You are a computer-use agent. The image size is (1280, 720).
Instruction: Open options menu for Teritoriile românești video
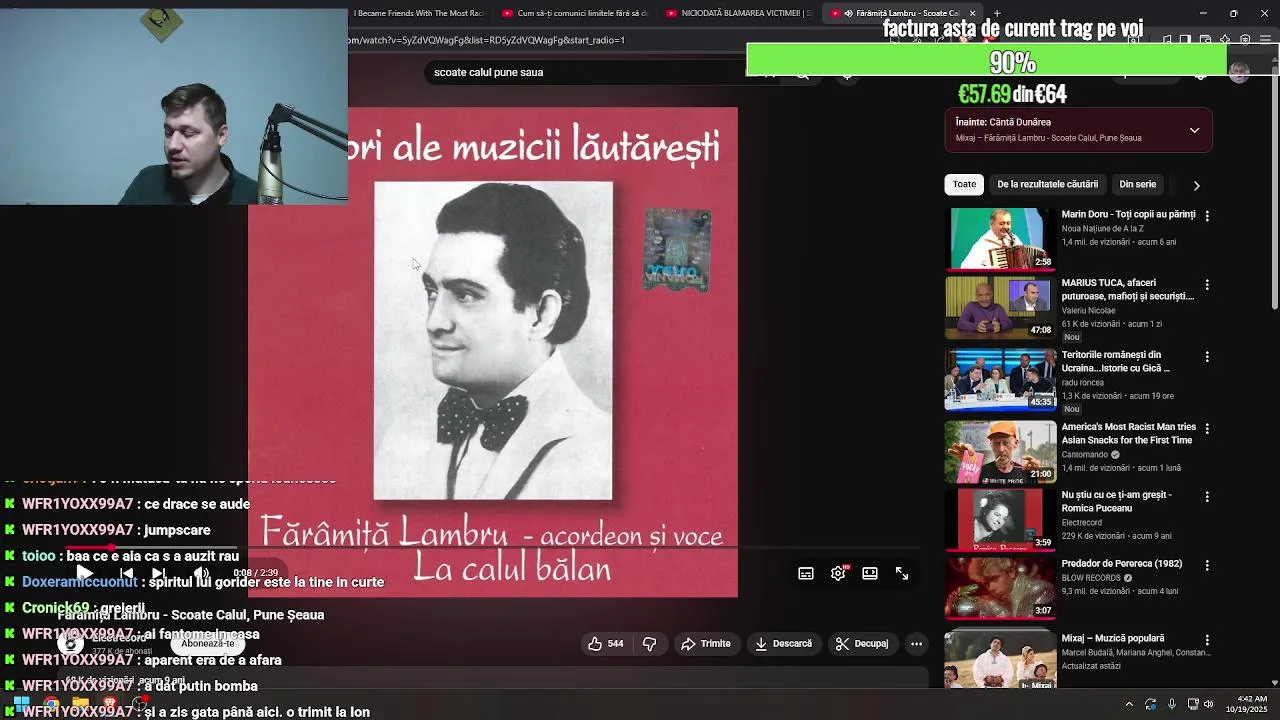[x=1207, y=357]
